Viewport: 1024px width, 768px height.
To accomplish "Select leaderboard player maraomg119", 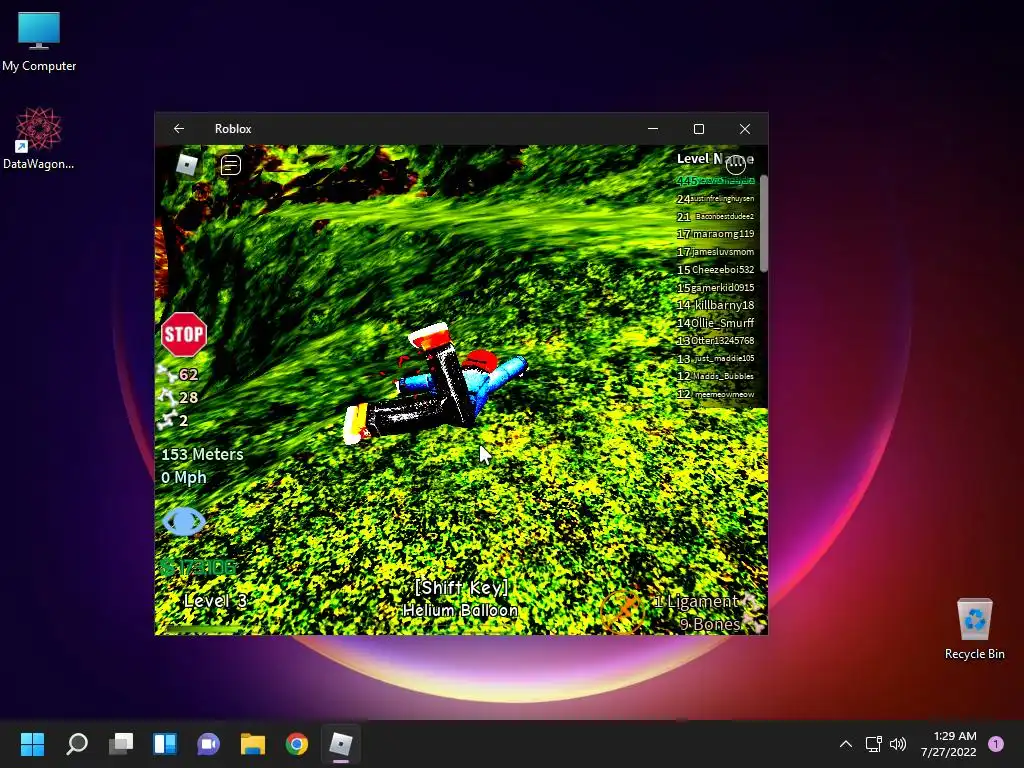I will click(715, 234).
